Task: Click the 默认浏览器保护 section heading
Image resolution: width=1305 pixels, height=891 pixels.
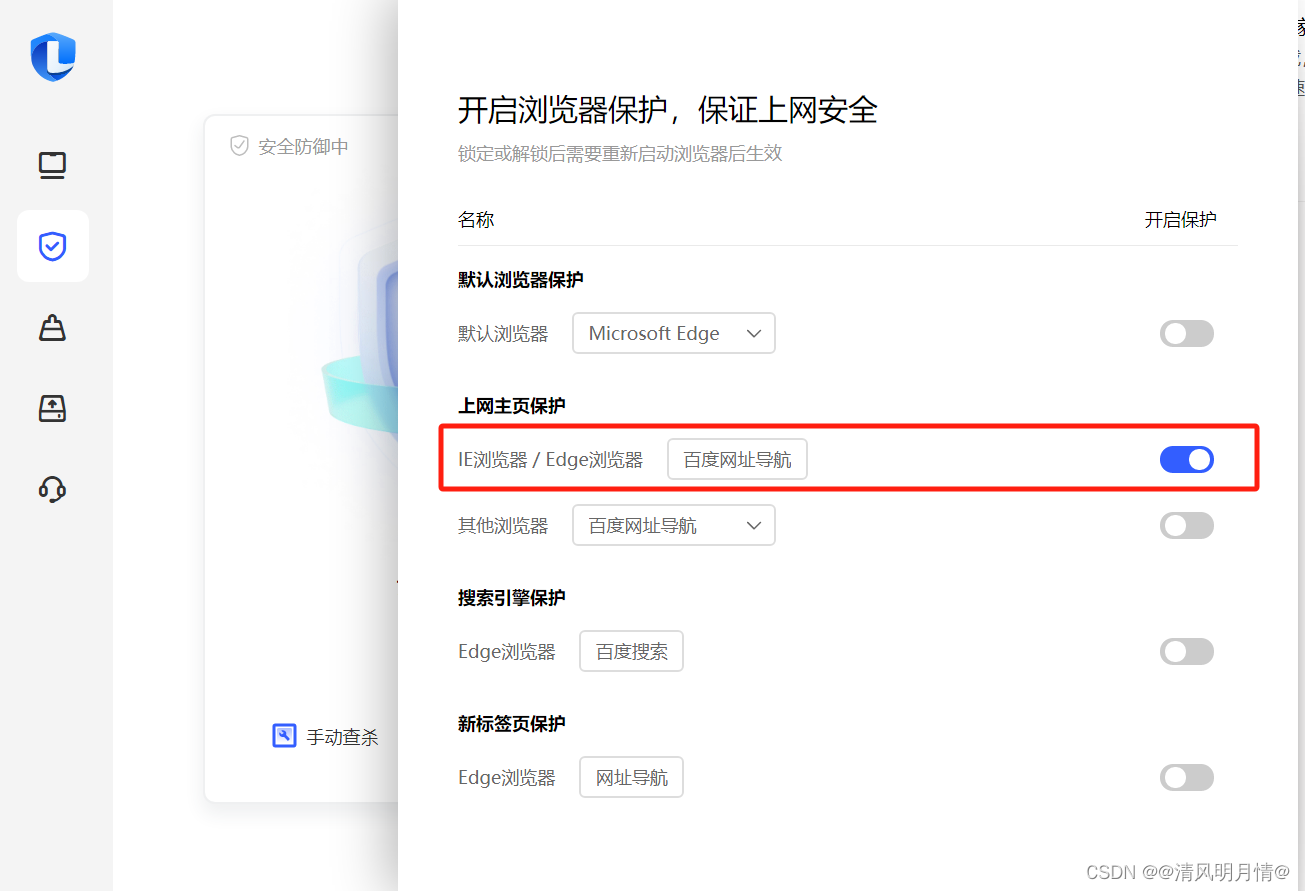Action: point(521,279)
